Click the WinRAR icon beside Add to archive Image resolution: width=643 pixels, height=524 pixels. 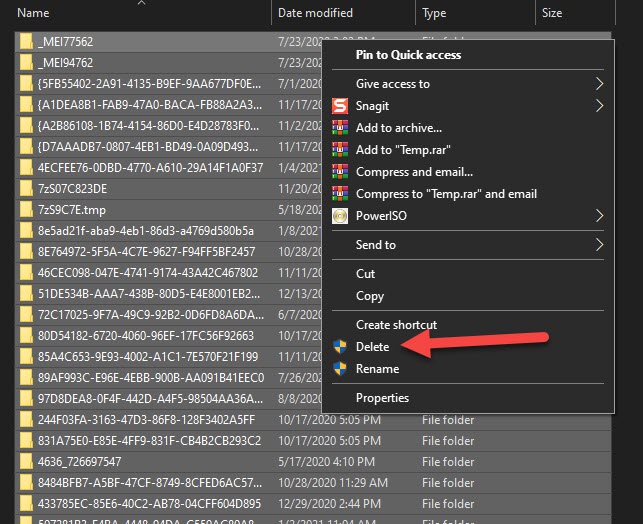(x=340, y=128)
